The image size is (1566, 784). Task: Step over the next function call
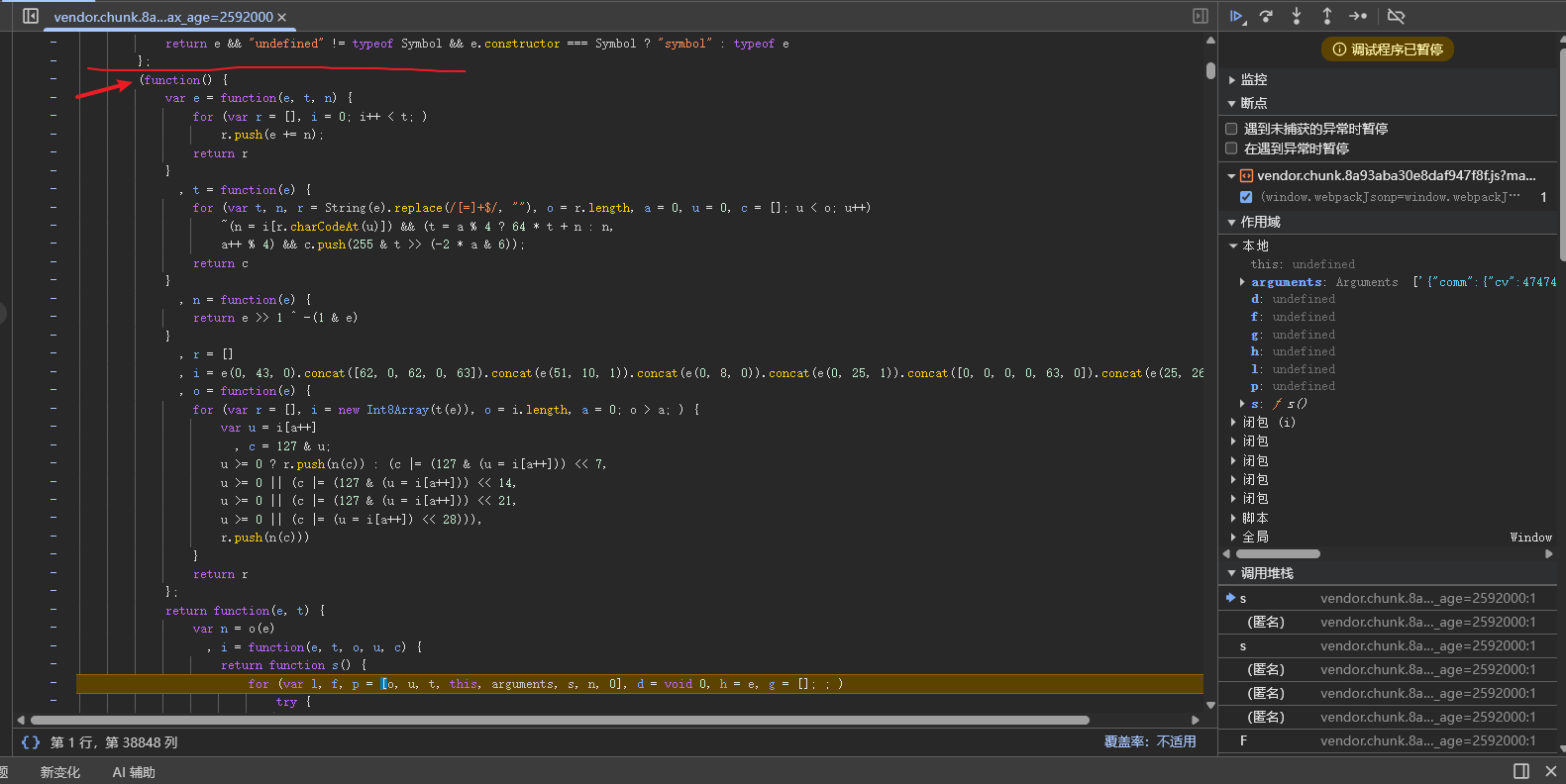(x=1266, y=16)
